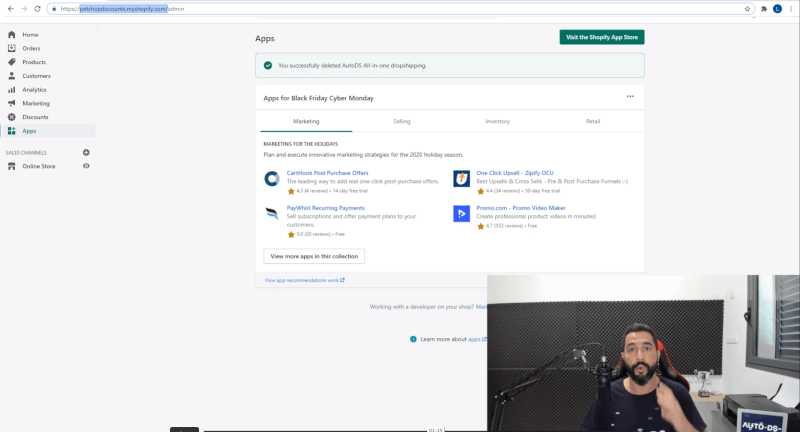The height and width of the screenshot is (432, 800).
Task: Open the browser profile avatar
Action: 777,9
